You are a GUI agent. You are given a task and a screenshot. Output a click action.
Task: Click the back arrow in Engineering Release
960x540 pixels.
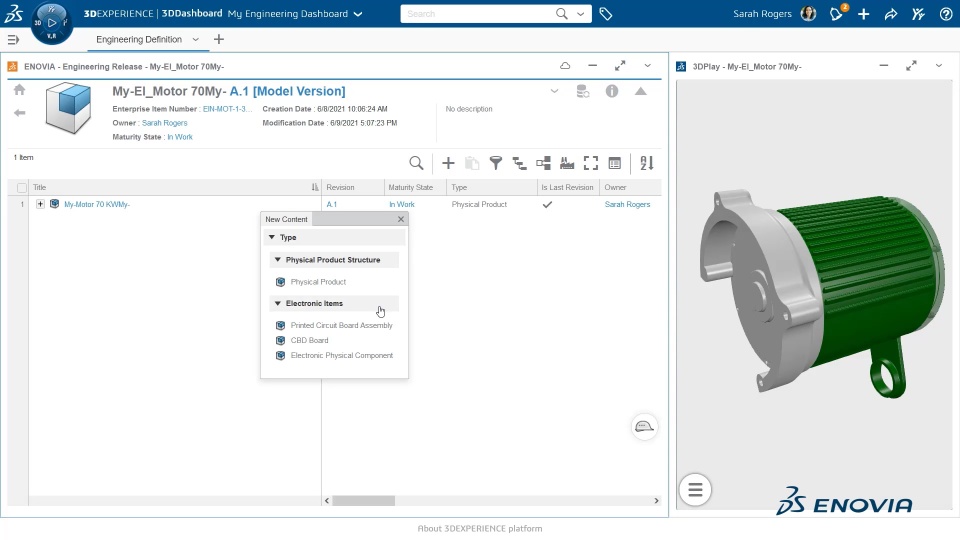[20, 113]
